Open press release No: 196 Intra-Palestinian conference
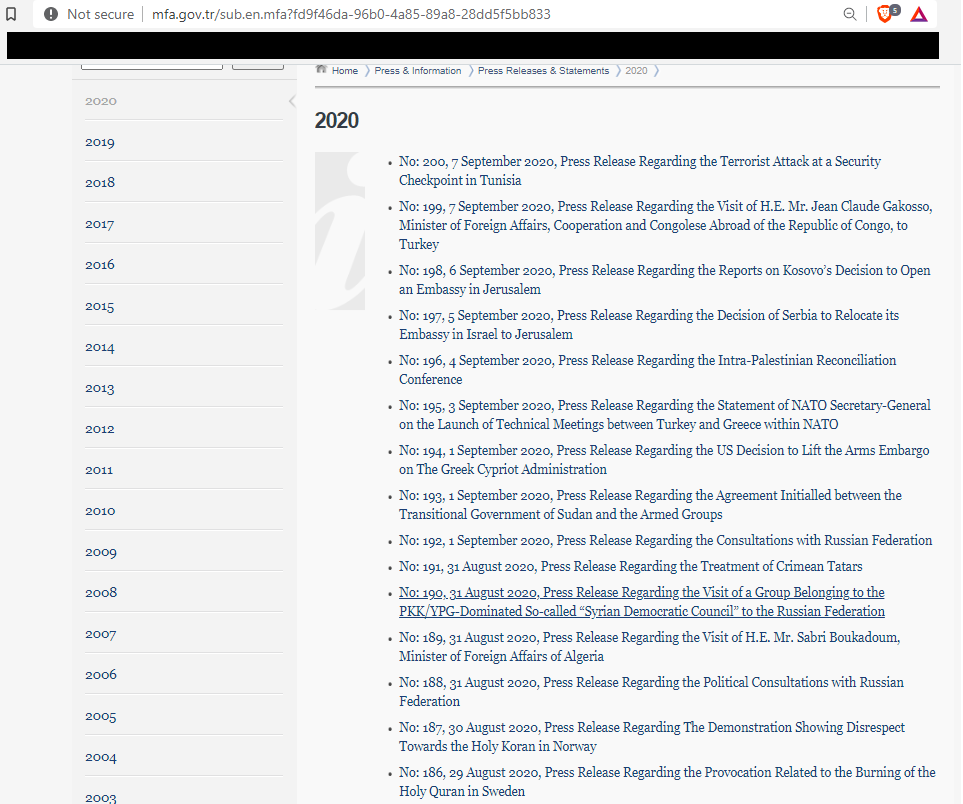Screen dimensions: 963x804 pos(648,369)
